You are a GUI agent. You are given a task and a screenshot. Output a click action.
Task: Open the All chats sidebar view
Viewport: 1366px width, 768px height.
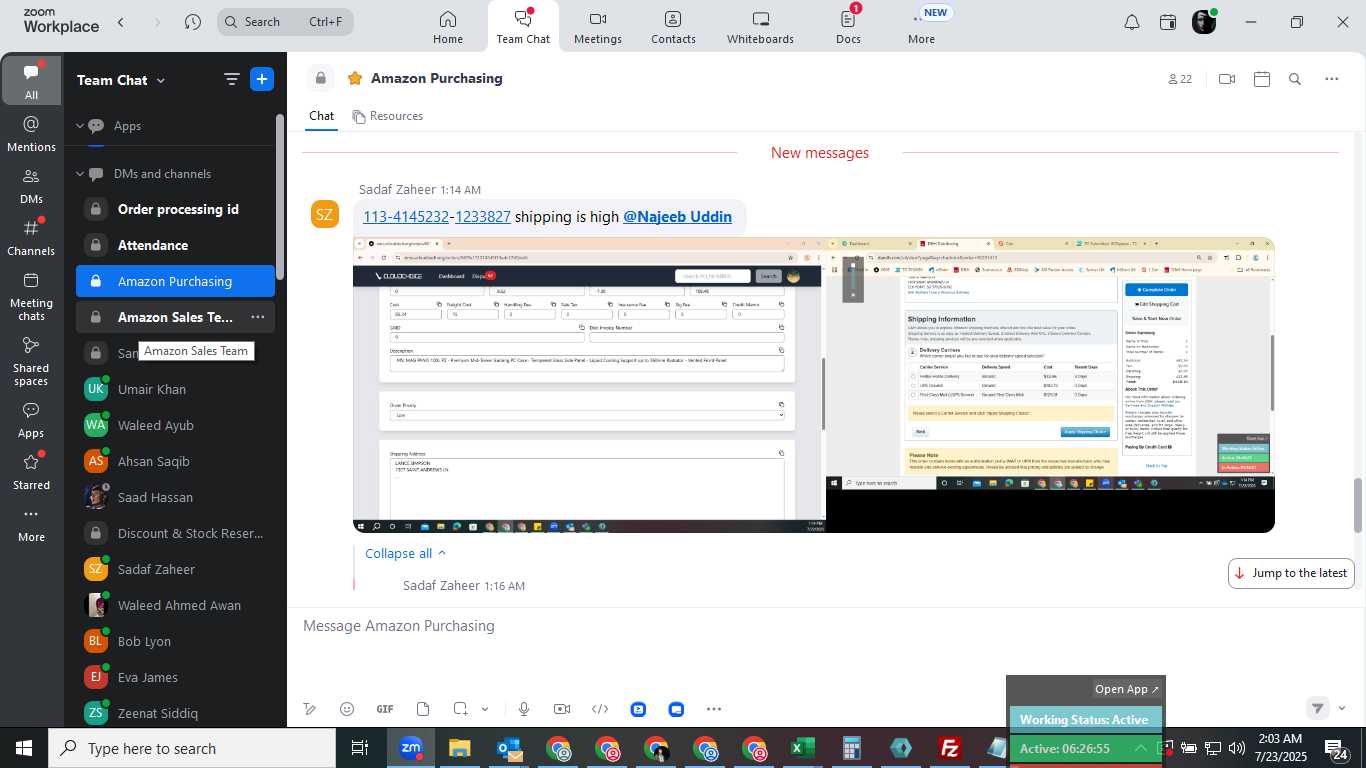tap(31, 81)
